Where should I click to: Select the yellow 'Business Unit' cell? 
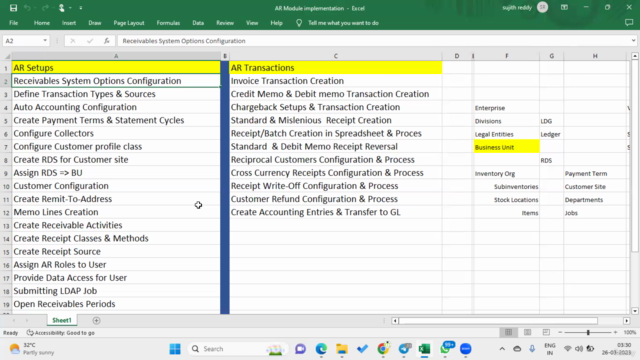click(507, 147)
